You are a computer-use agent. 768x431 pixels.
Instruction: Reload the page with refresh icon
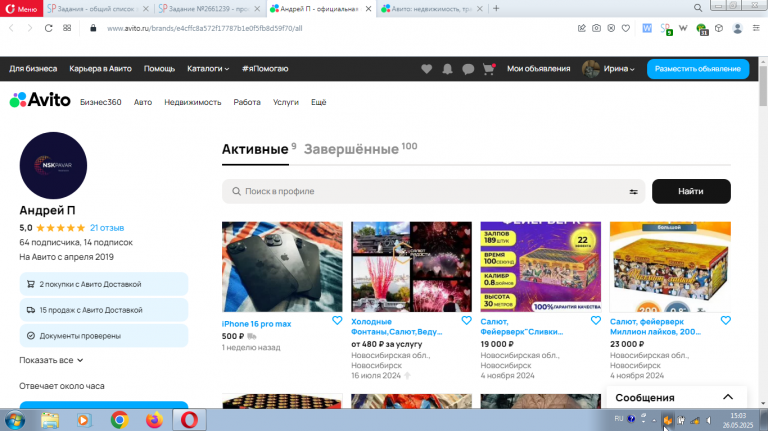pos(48,28)
